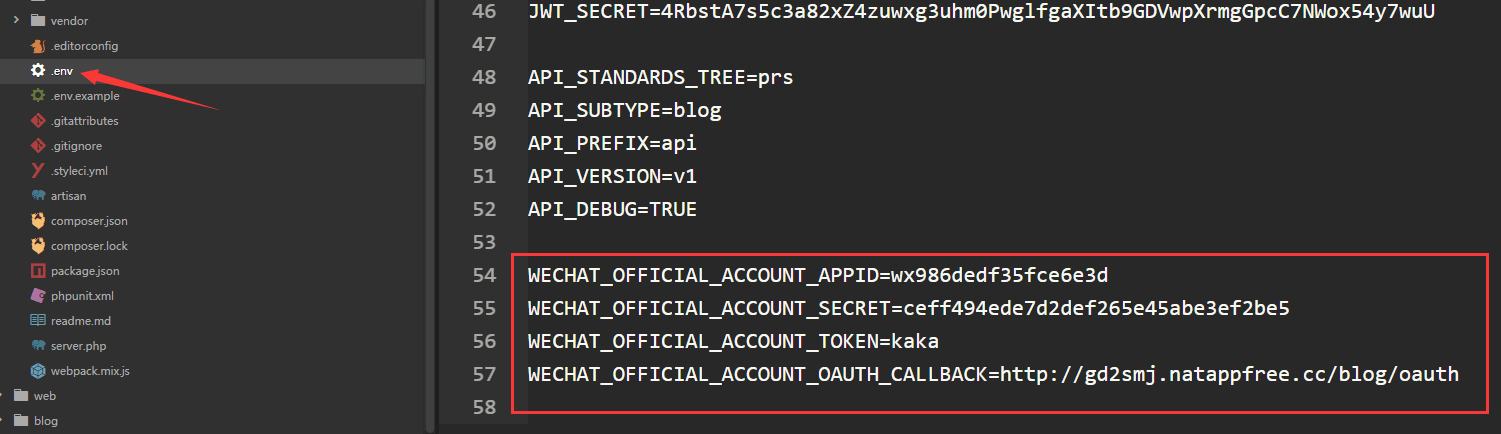Screen dimensions: 1501x434
Task: Click the .editorconfig mouse icon
Action: (38, 46)
